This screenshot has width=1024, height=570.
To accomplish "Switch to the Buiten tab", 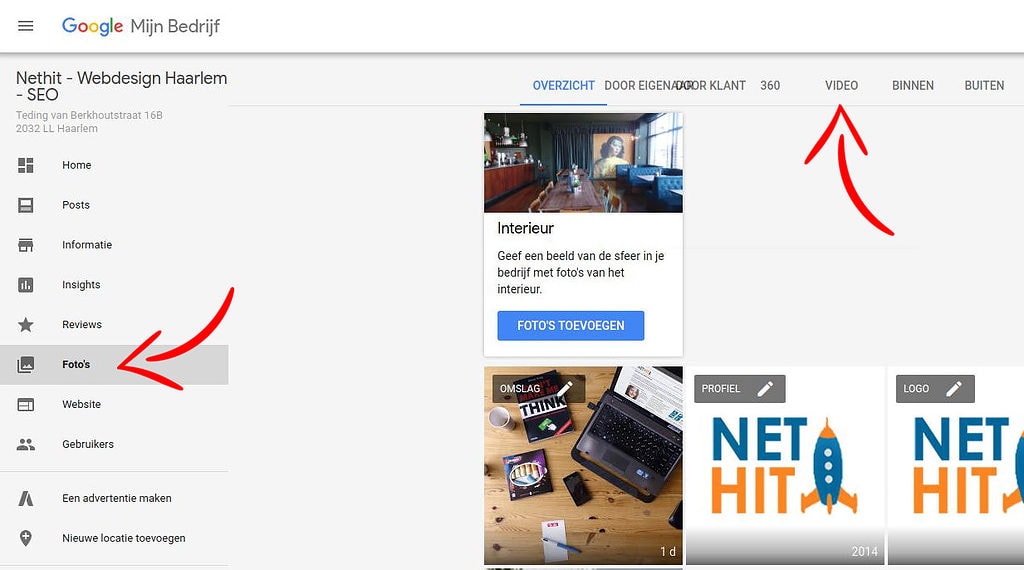I will tap(984, 86).
